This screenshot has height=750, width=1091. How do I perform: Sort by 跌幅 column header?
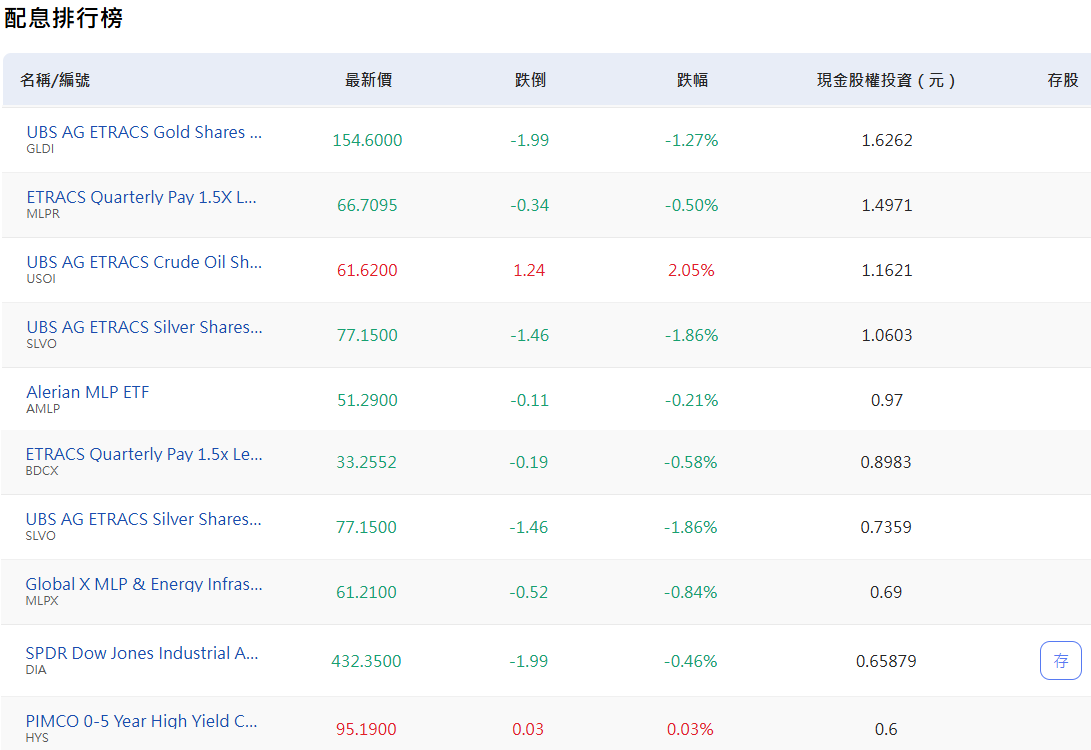click(692, 80)
